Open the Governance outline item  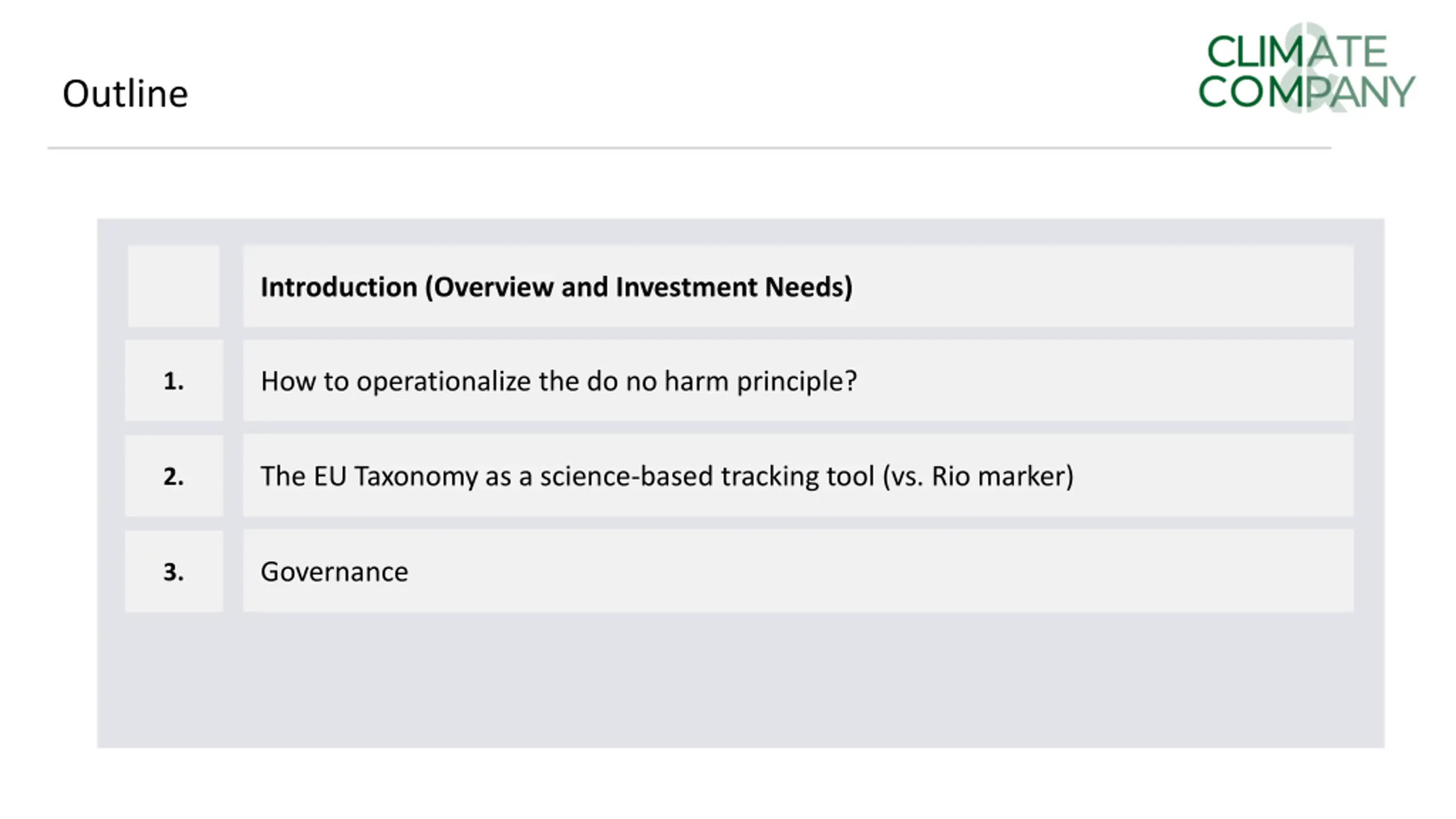click(x=798, y=571)
